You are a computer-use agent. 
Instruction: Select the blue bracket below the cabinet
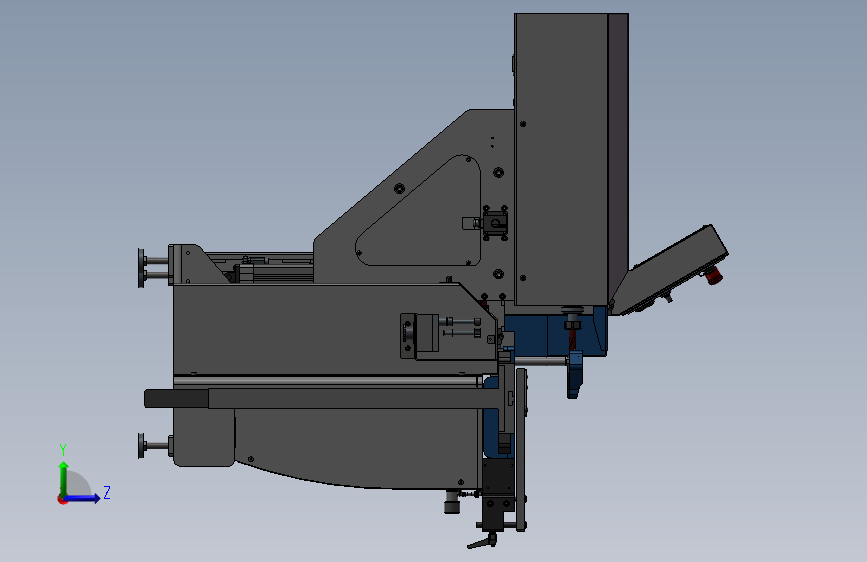point(556,335)
